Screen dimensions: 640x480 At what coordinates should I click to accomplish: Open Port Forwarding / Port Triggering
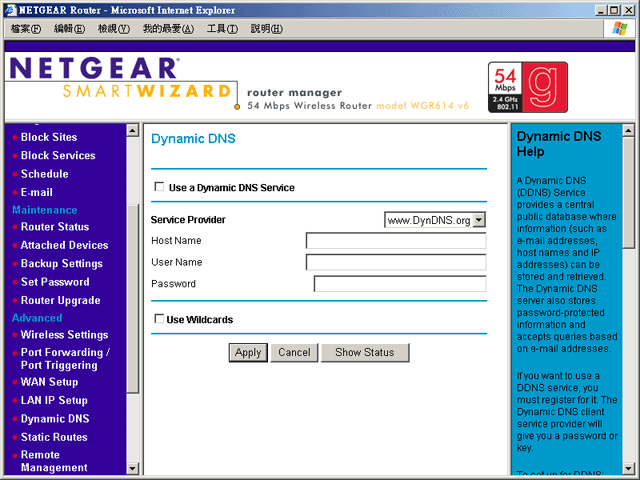tap(65, 358)
